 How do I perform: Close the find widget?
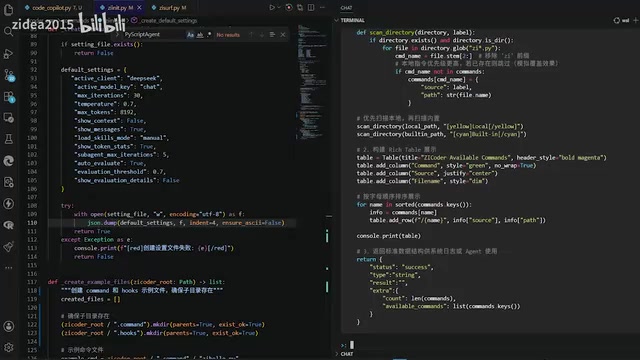(283, 35)
